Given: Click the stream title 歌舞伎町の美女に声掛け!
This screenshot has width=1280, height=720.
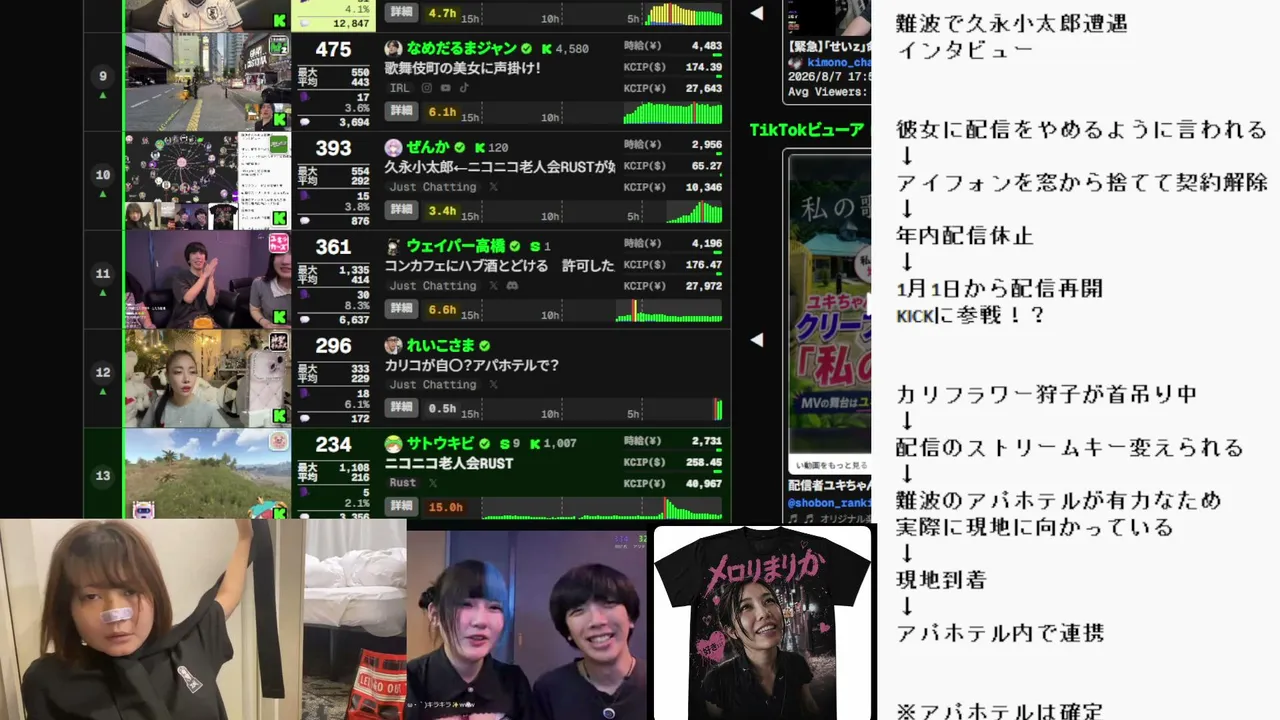Looking at the screenshot, I should [462, 68].
